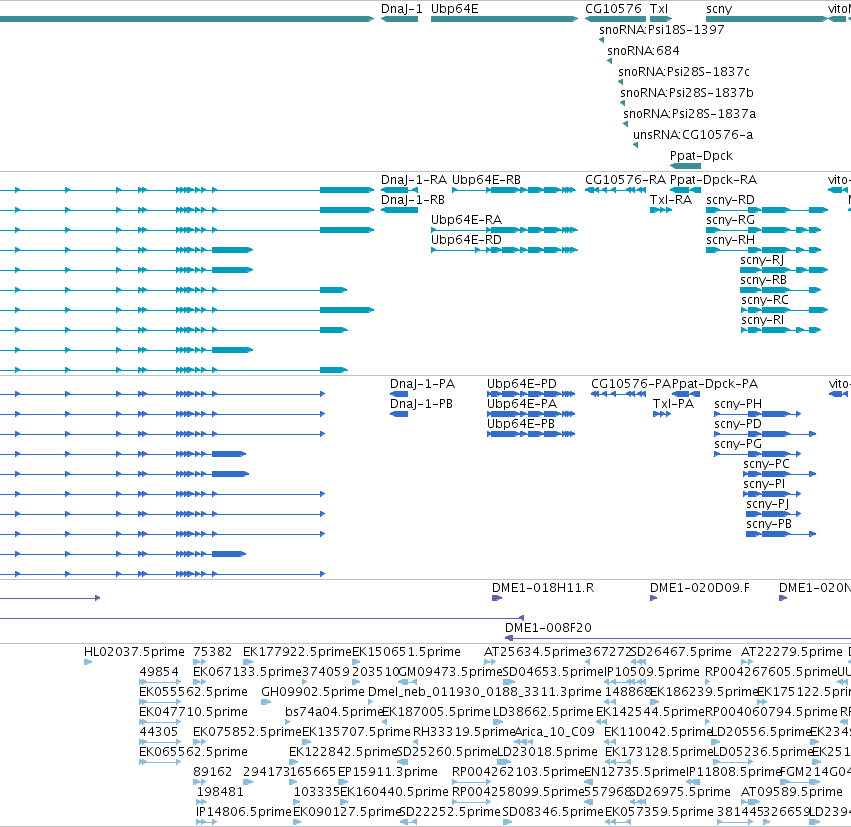Click the scny-PD protein label
Image resolution: width=851 pixels, height=827 pixels.
tap(738, 424)
